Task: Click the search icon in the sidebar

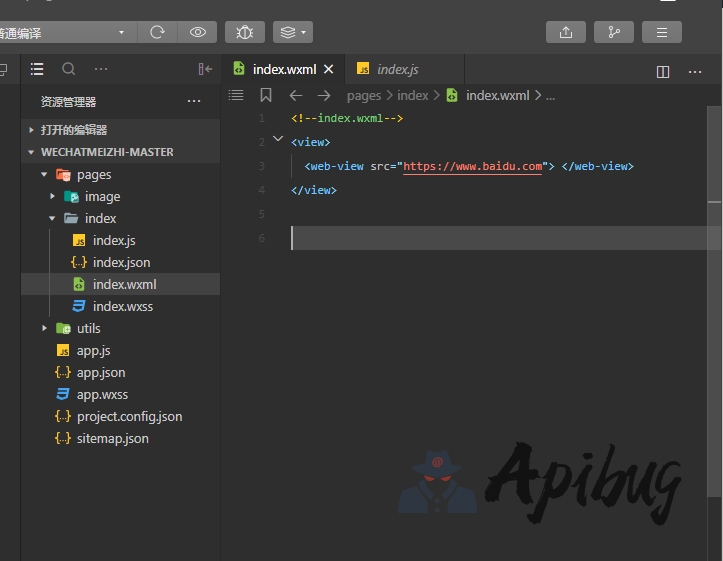Action: point(69,69)
